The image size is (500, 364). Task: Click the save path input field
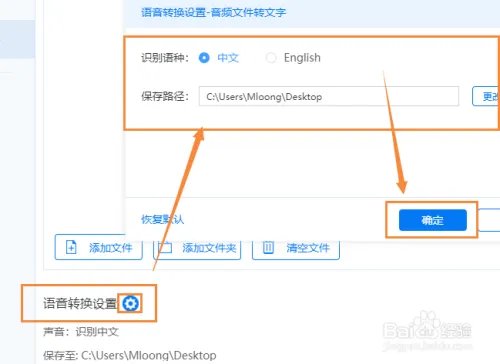[329, 96]
